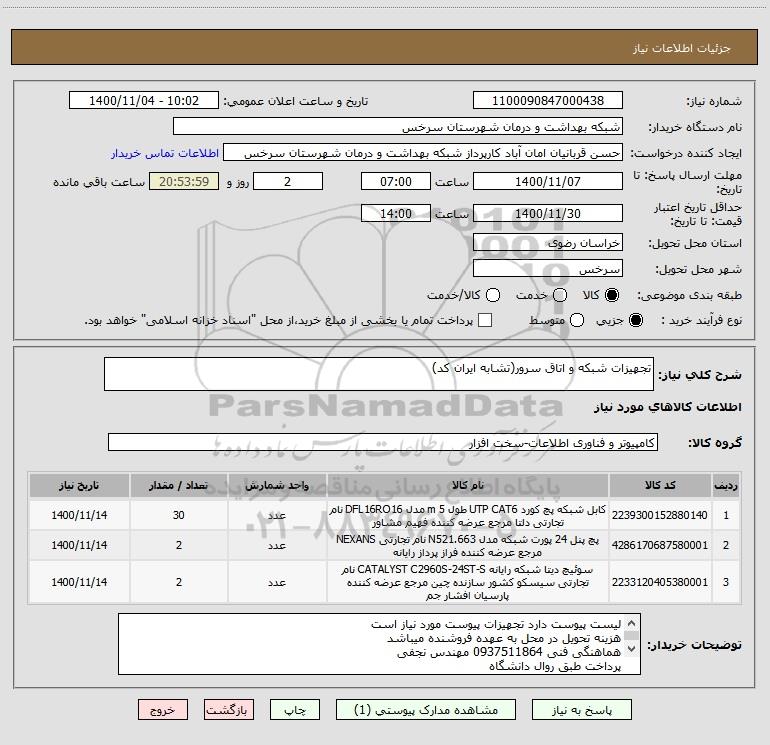Click the شماره نیاز field 1100090847000438
770x745 pixels.
[548, 100]
